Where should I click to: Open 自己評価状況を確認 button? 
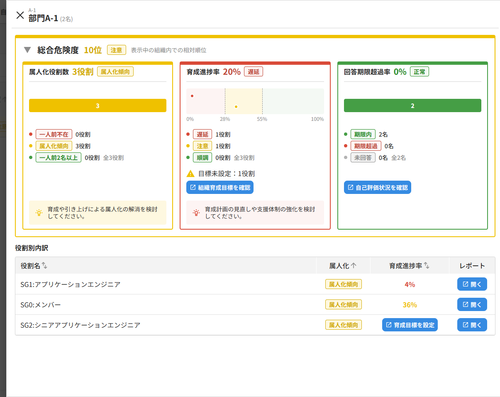377,187
